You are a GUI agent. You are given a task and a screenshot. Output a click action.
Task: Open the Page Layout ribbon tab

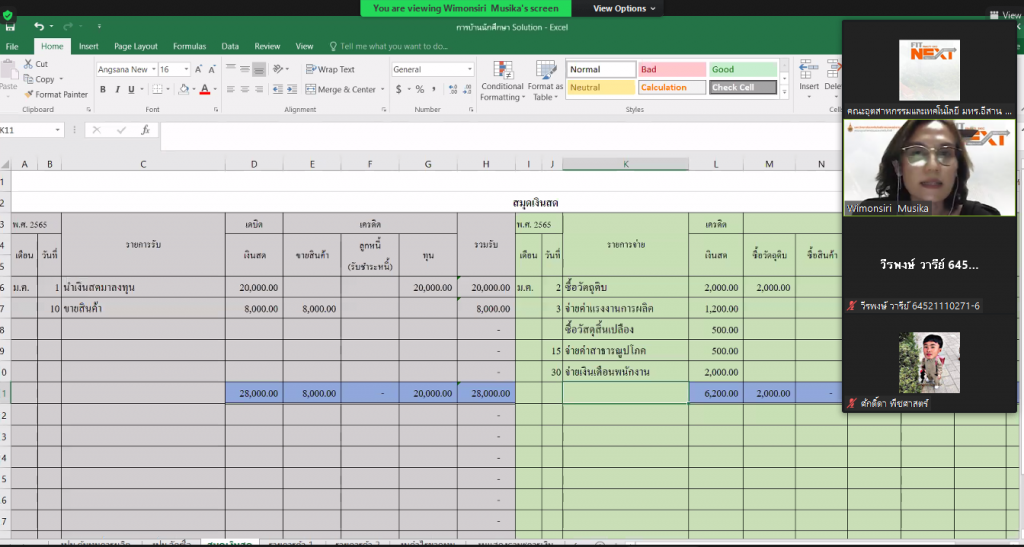pos(136,46)
